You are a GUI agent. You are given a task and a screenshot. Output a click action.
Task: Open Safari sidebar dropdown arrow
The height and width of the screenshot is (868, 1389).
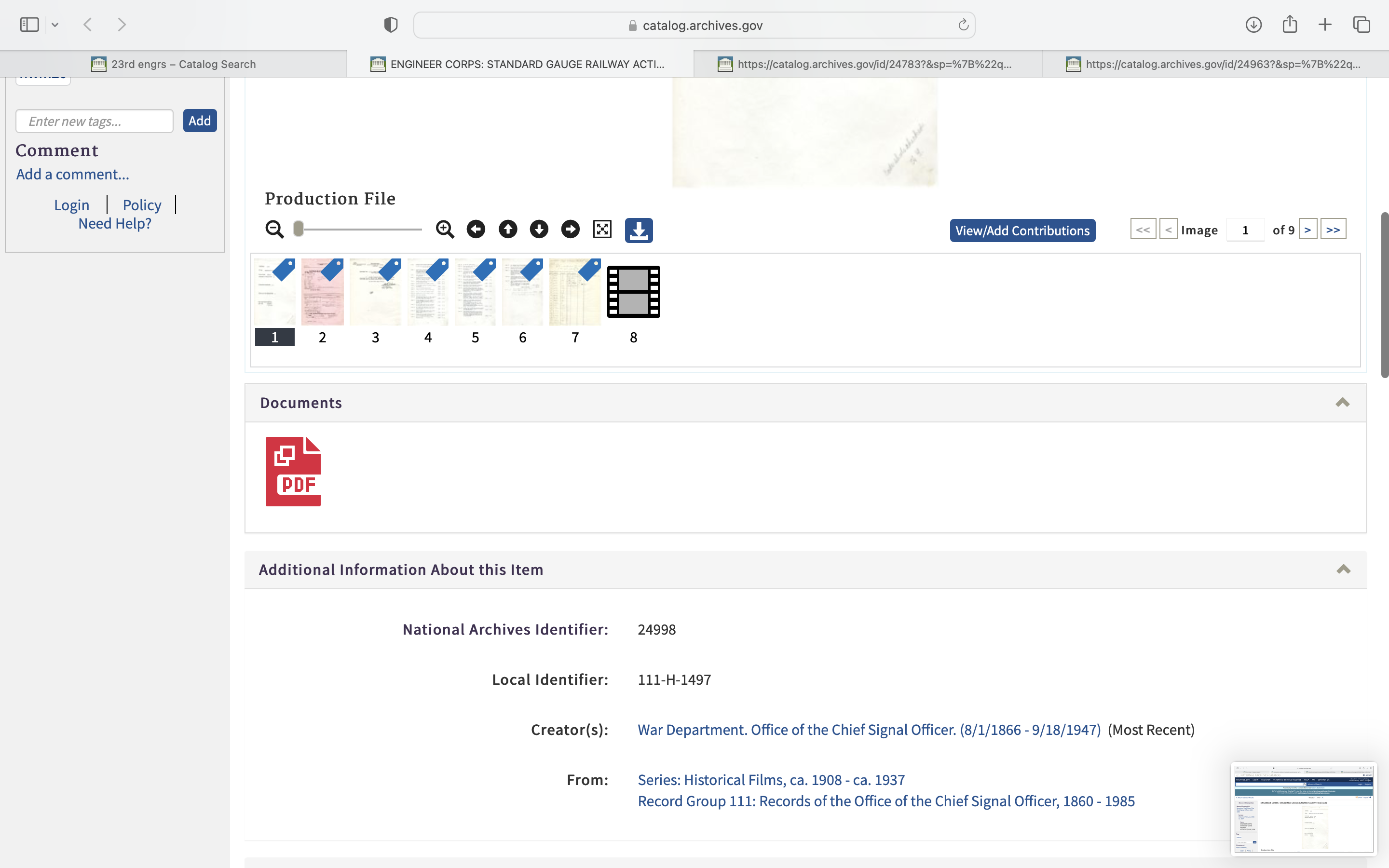pos(55,25)
